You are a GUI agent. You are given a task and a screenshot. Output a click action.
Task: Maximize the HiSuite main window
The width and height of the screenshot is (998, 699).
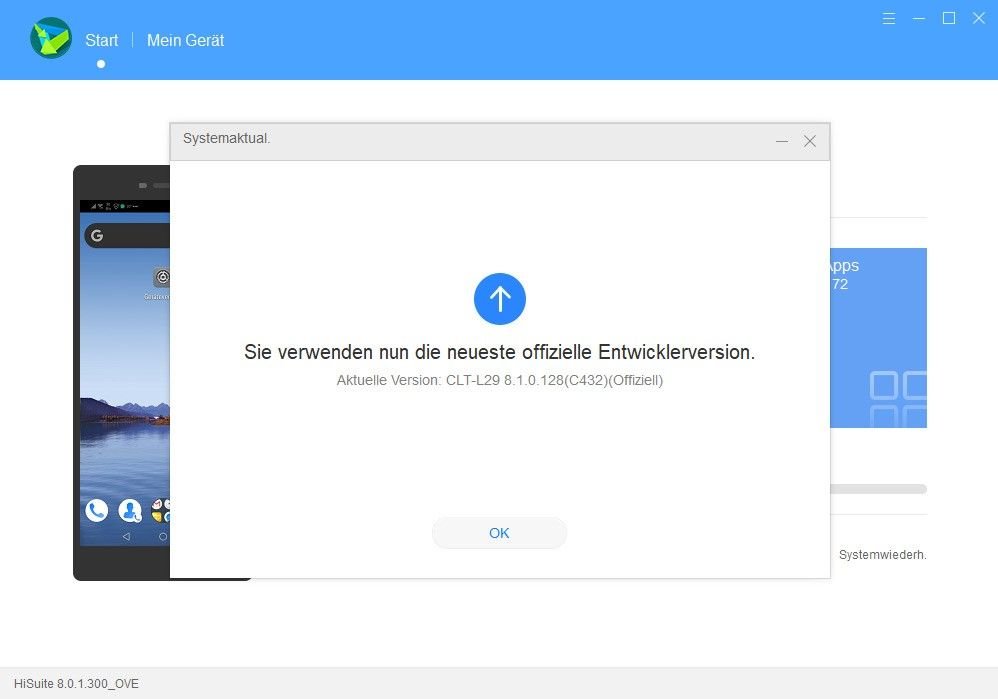tap(949, 18)
